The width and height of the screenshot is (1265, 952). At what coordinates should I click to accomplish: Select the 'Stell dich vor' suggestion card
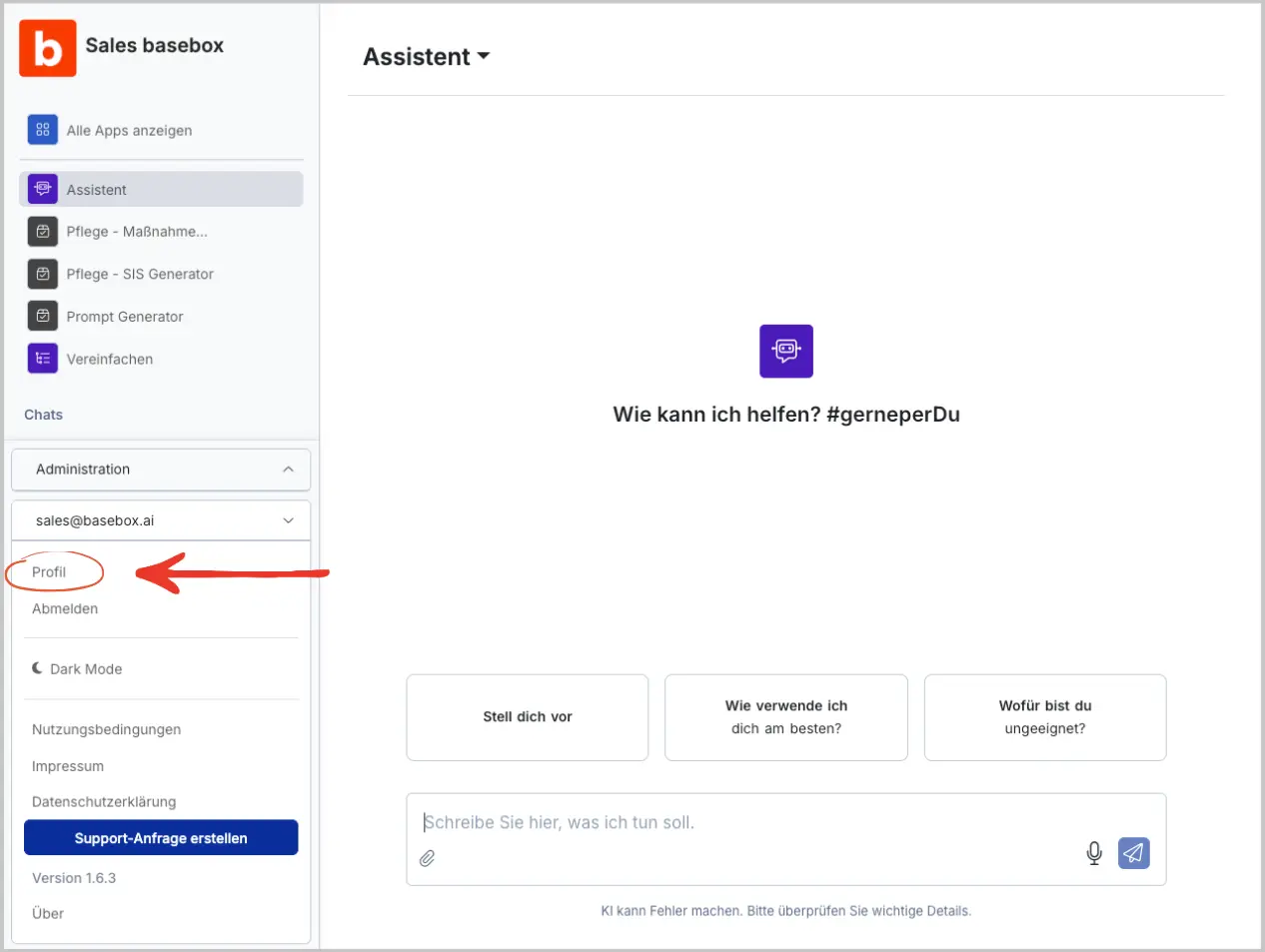tap(528, 717)
